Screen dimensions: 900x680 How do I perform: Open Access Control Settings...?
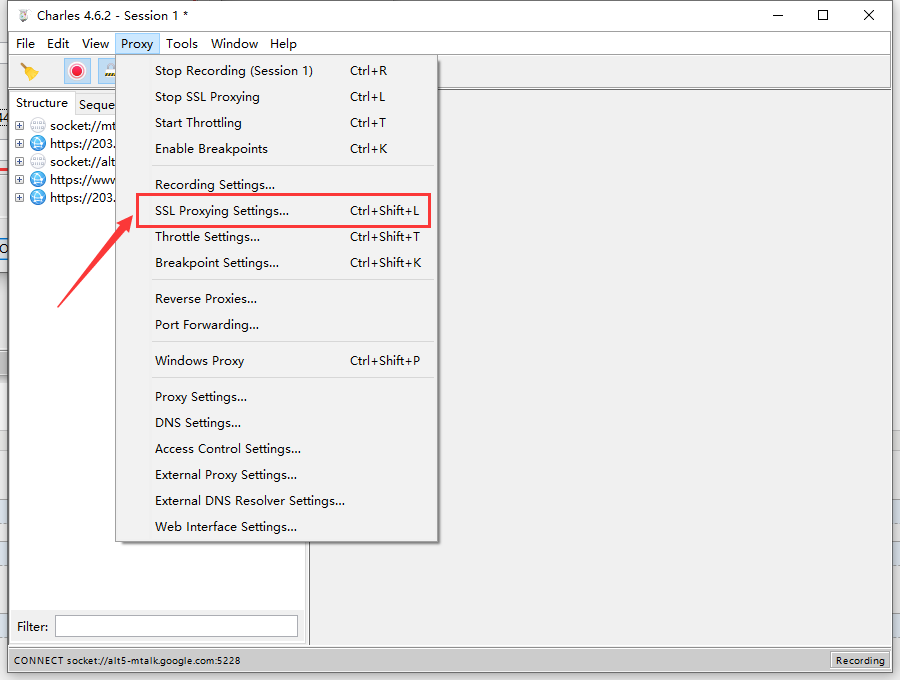(277, 449)
